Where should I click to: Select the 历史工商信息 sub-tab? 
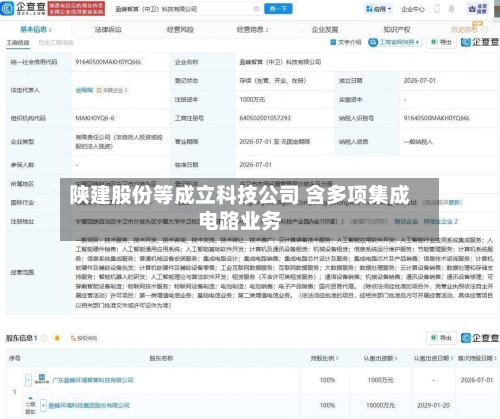click(x=56, y=43)
